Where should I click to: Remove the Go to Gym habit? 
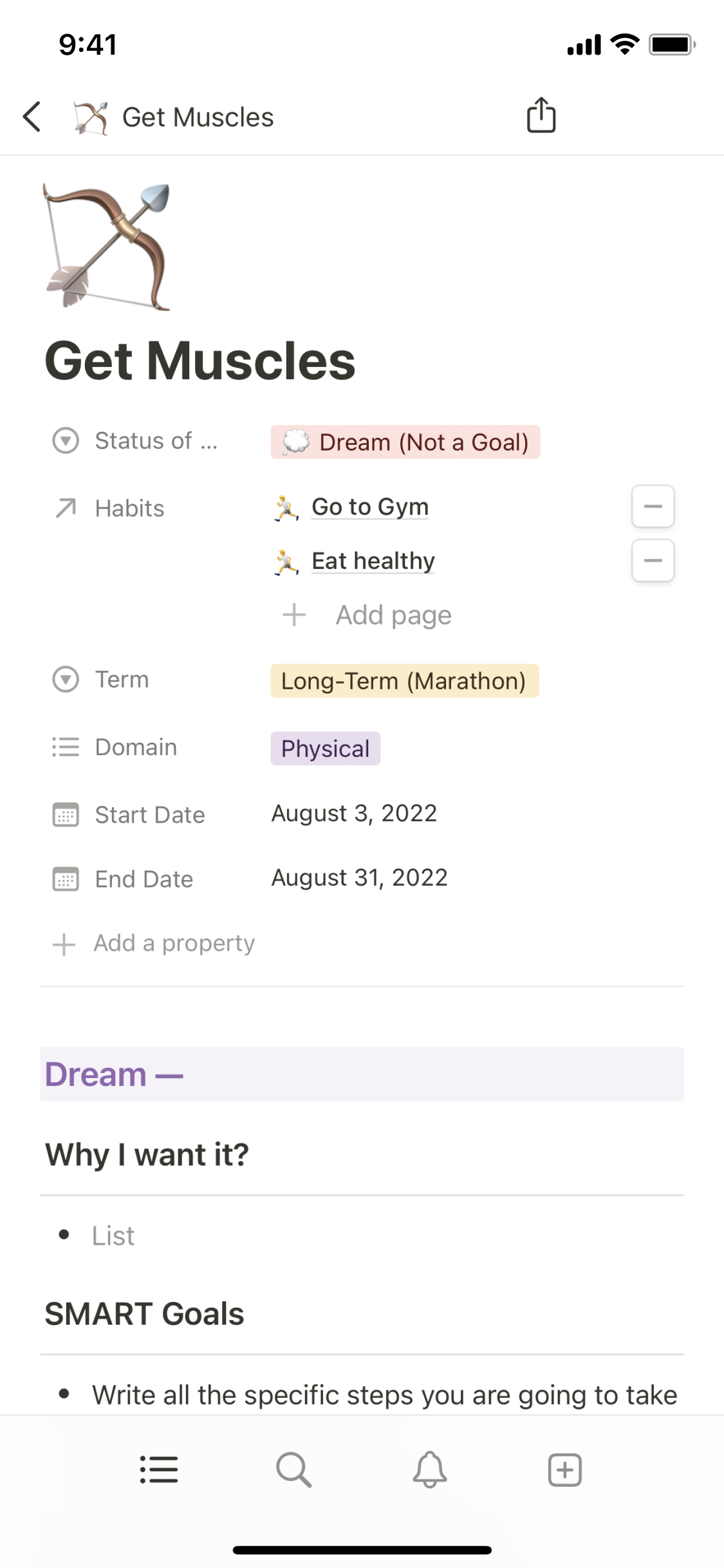click(x=653, y=507)
